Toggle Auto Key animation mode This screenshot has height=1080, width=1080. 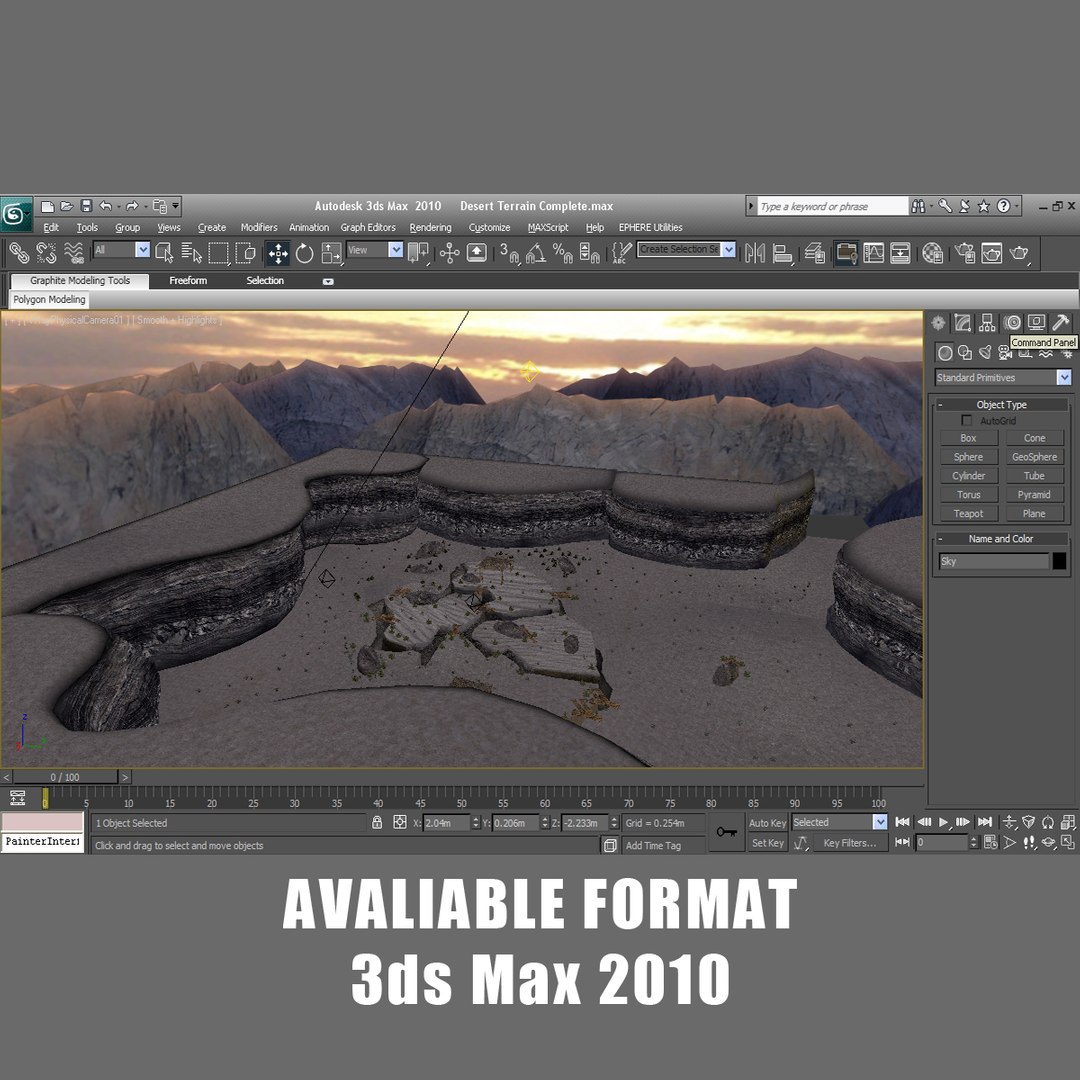(x=767, y=823)
